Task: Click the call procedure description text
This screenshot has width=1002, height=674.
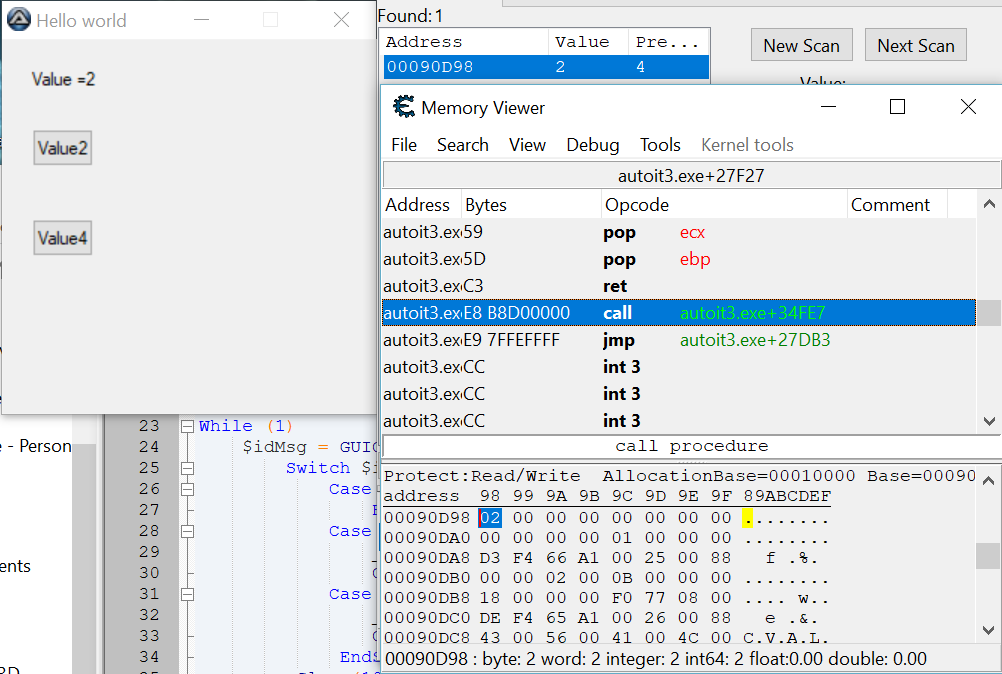Action: click(x=691, y=446)
